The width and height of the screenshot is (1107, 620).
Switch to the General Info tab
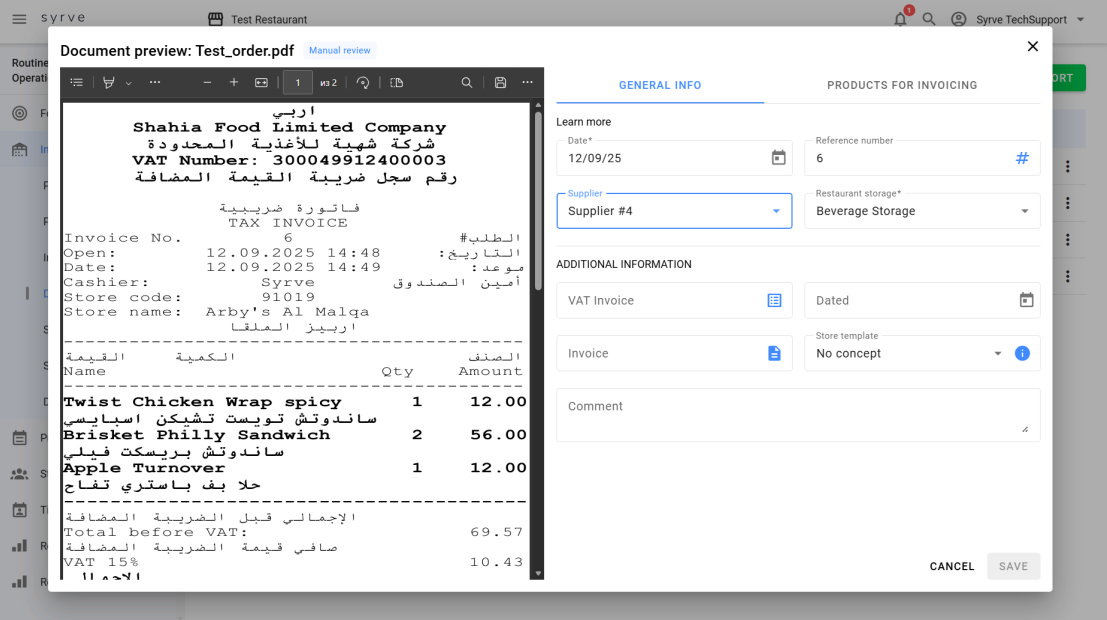[660, 85]
